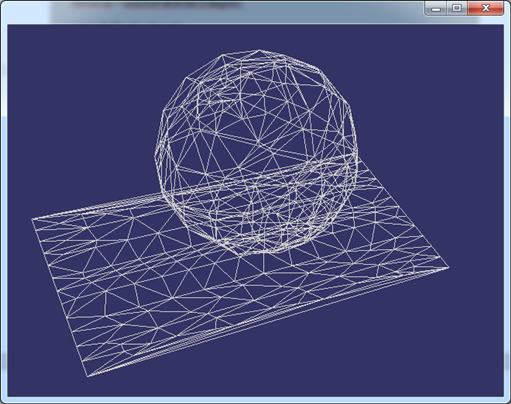Click the sphere's left silhouette edge
The image size is (511, 404).
(x=156, y=153)
